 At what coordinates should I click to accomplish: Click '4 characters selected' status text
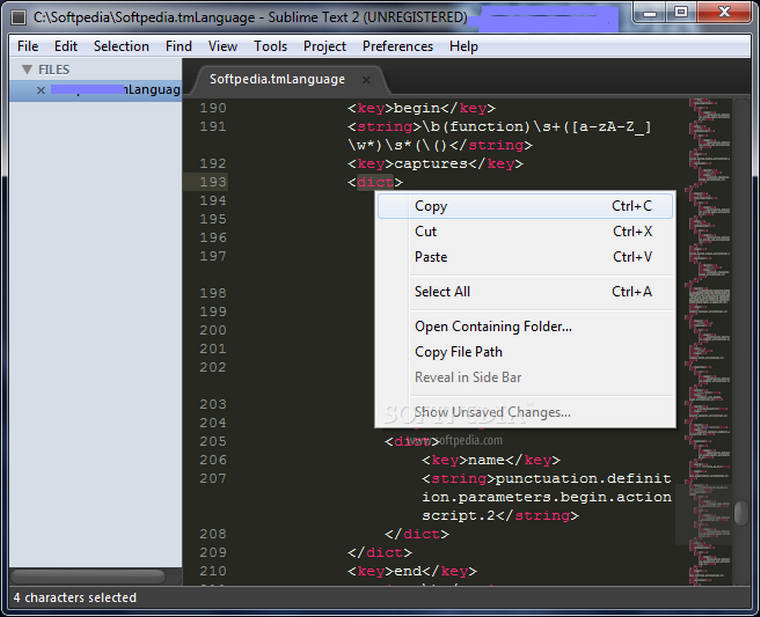coord(75,598)
